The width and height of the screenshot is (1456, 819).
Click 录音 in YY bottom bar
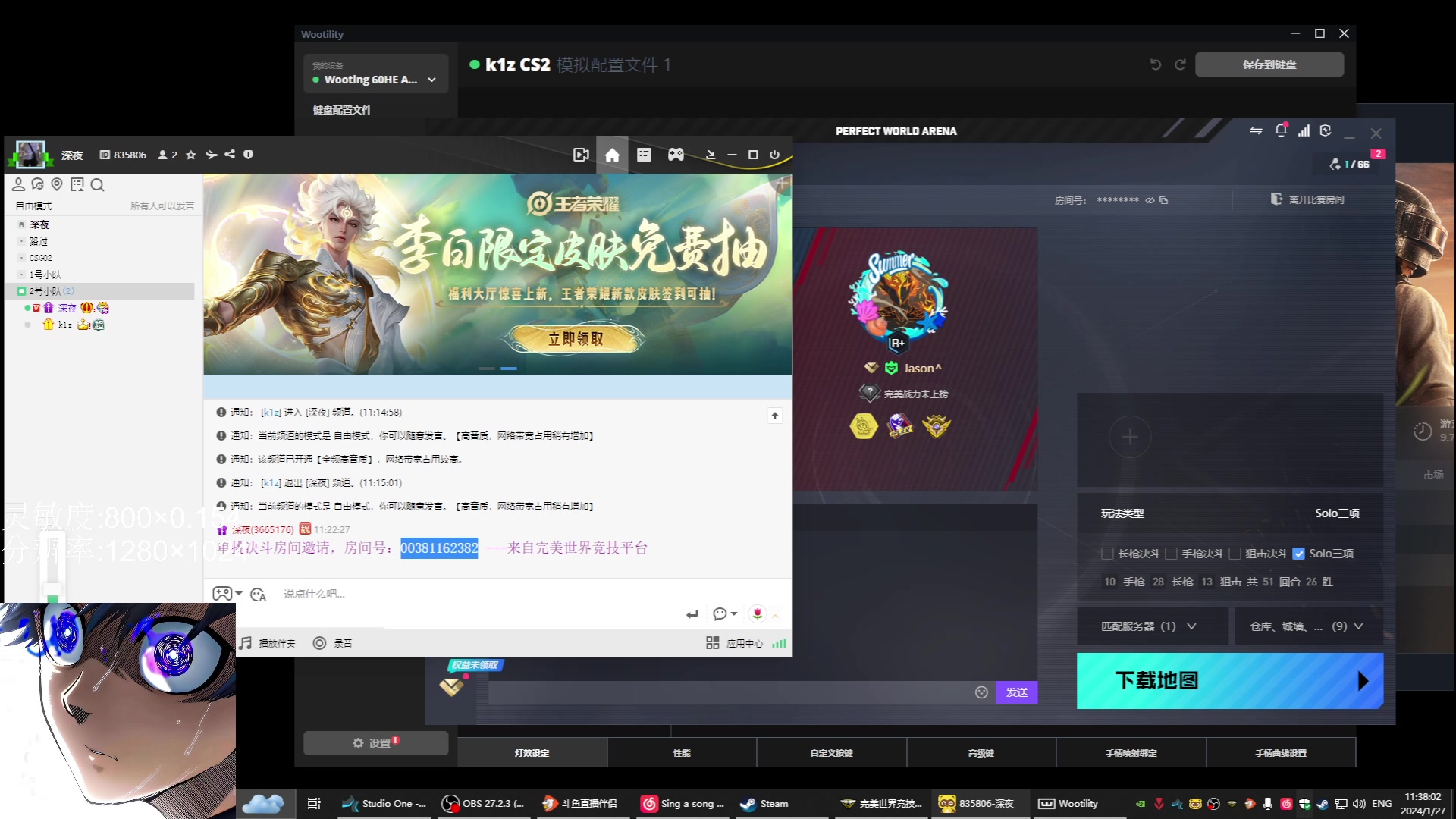click(333, 643)
